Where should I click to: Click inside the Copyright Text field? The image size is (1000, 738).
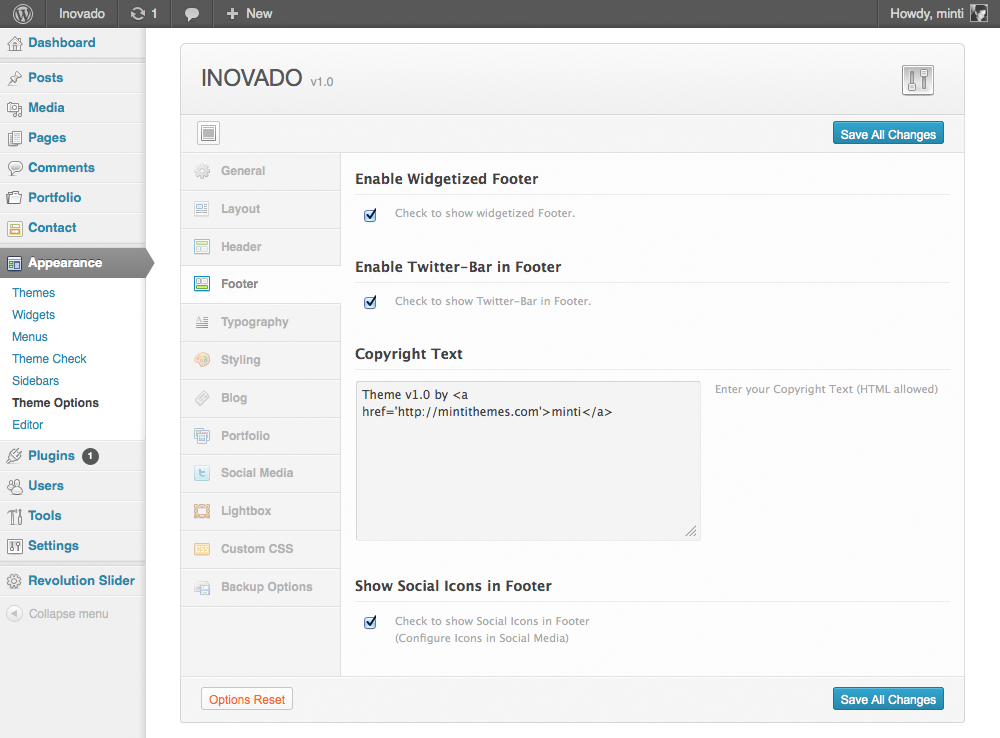[527, 470]
